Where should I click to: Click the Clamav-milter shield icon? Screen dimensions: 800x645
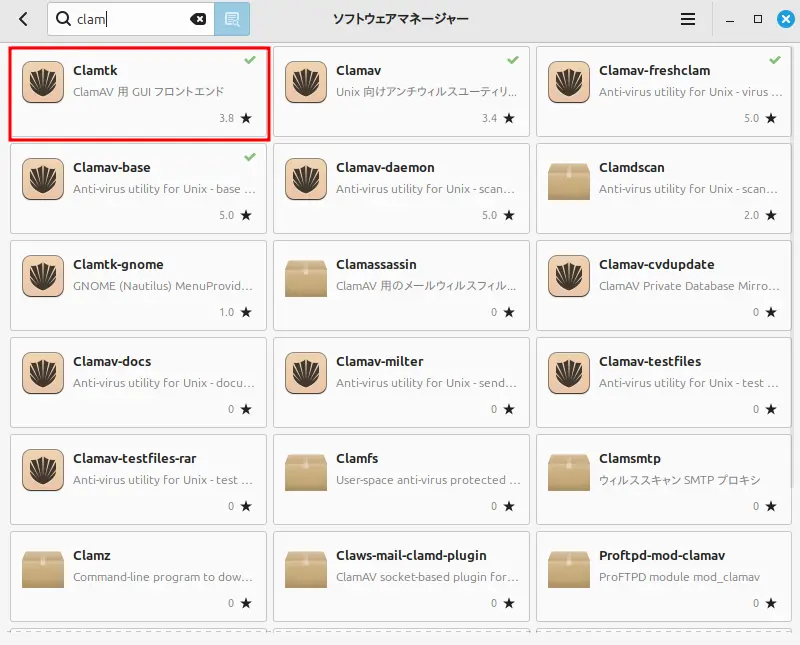tap(306, 373)
